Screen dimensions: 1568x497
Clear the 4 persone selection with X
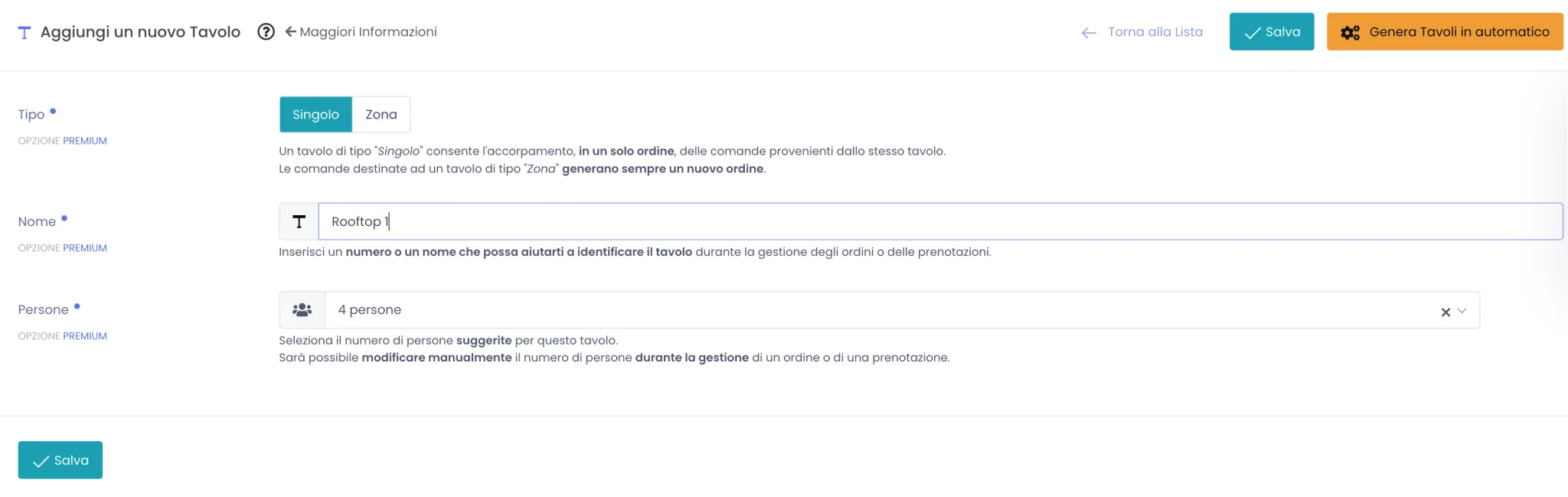click(1445, 312)
